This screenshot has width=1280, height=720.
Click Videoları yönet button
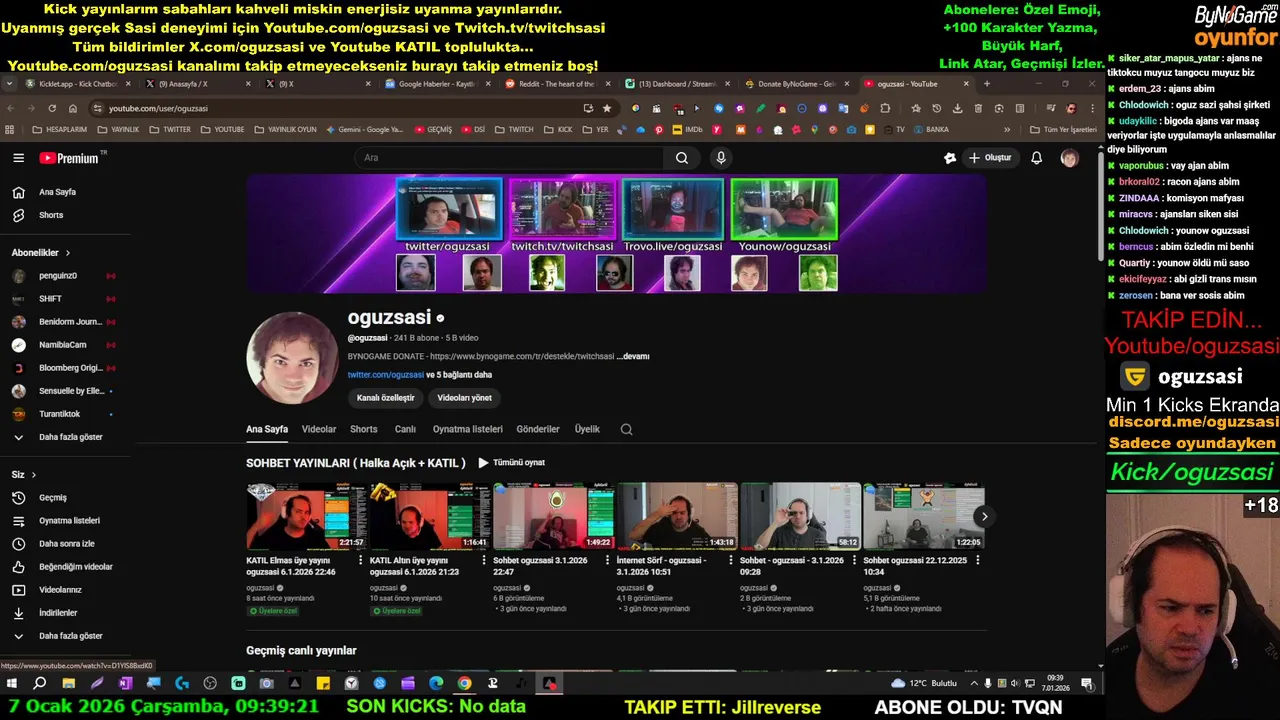[x=464, y=398]
